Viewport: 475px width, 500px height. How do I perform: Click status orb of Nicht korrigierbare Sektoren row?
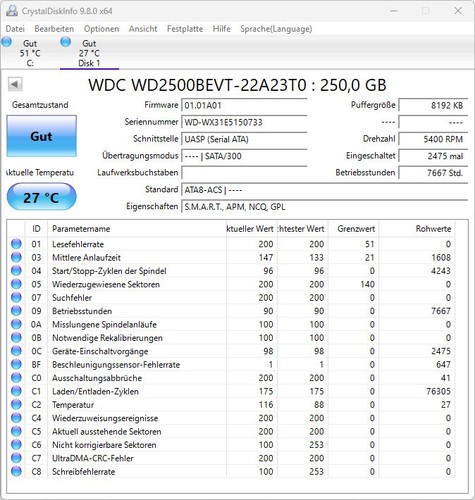[x=16, y=445]
